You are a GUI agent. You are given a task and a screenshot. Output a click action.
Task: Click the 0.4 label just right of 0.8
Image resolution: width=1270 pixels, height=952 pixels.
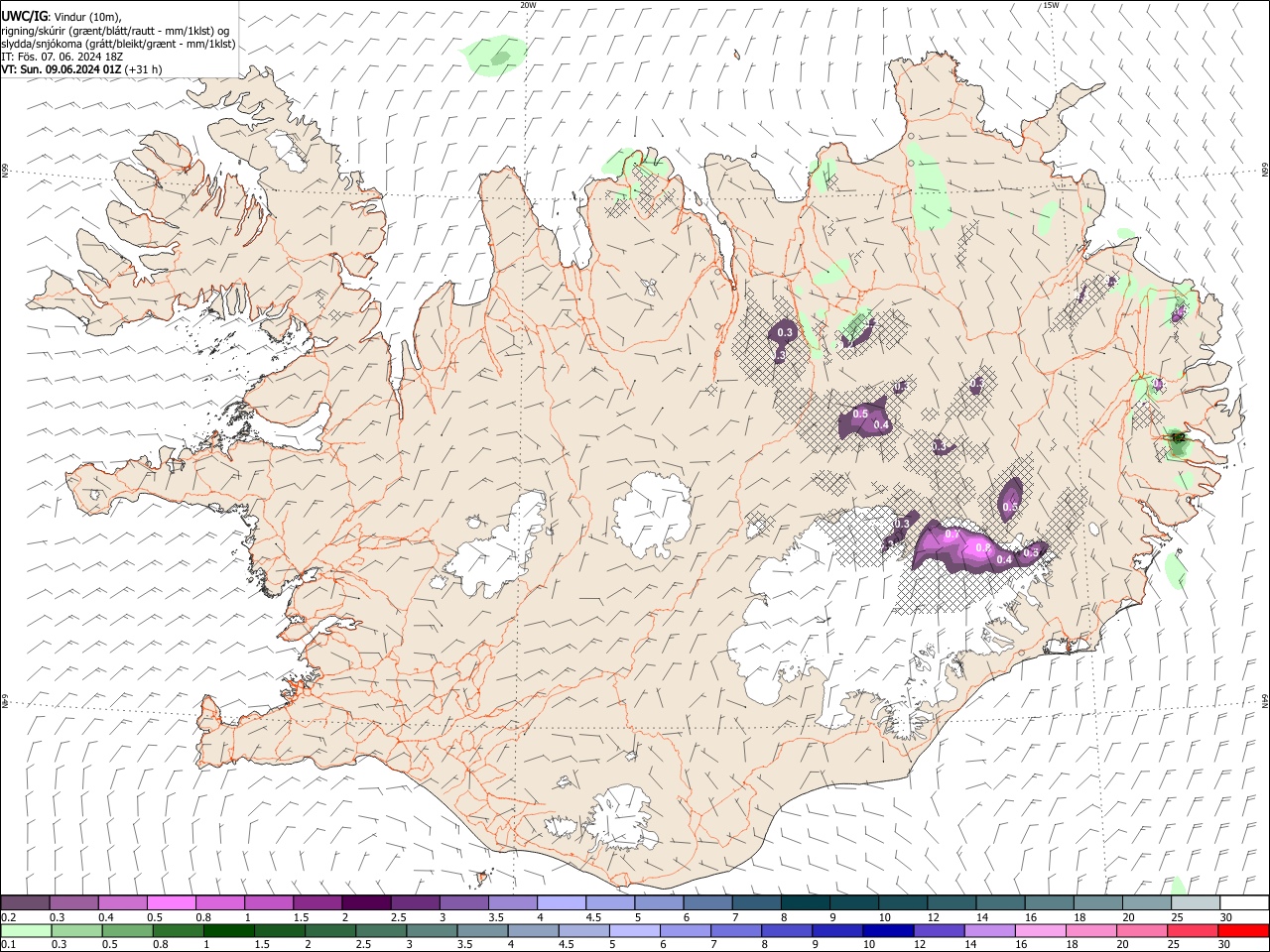(x=1004, y=559)
